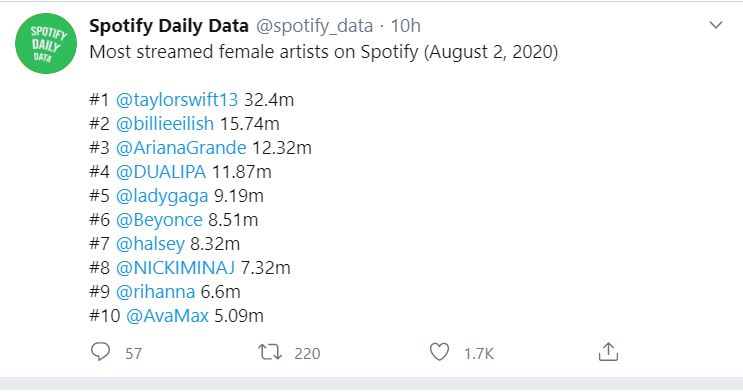Retweet this post using the retweet icon
Image resolution: width=743 pixels, height=392 pixels.
pos(270,352)
